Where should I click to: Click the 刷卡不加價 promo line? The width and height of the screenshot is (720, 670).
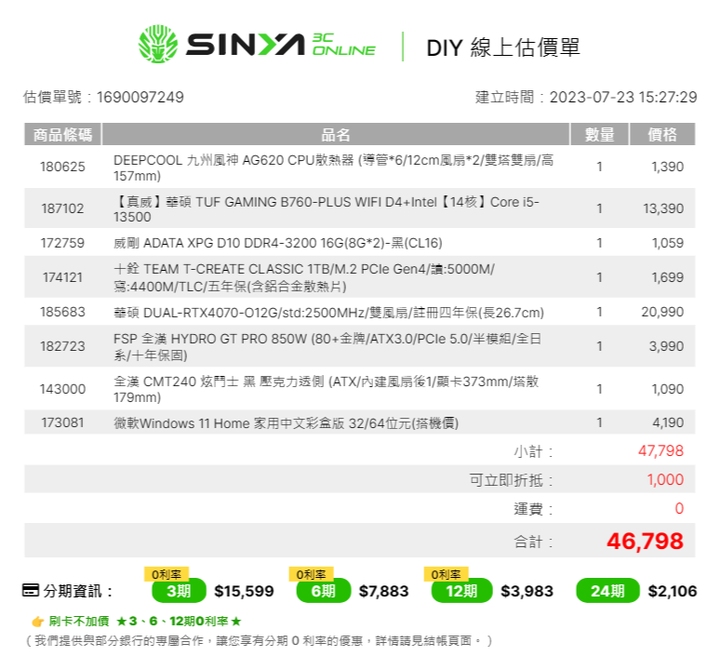[136, 621]
